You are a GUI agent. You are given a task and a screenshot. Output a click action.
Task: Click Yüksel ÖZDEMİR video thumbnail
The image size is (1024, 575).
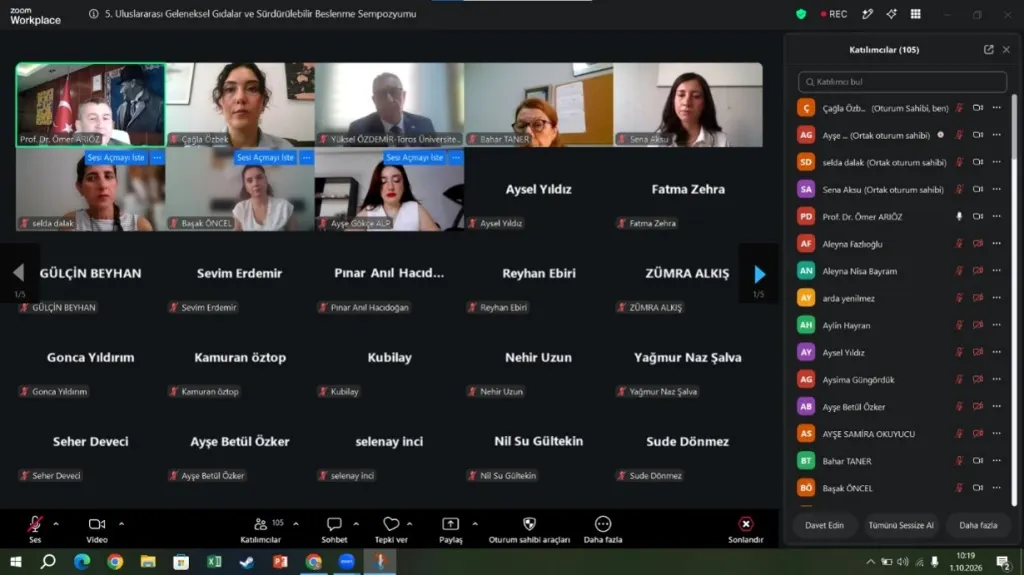389,105
